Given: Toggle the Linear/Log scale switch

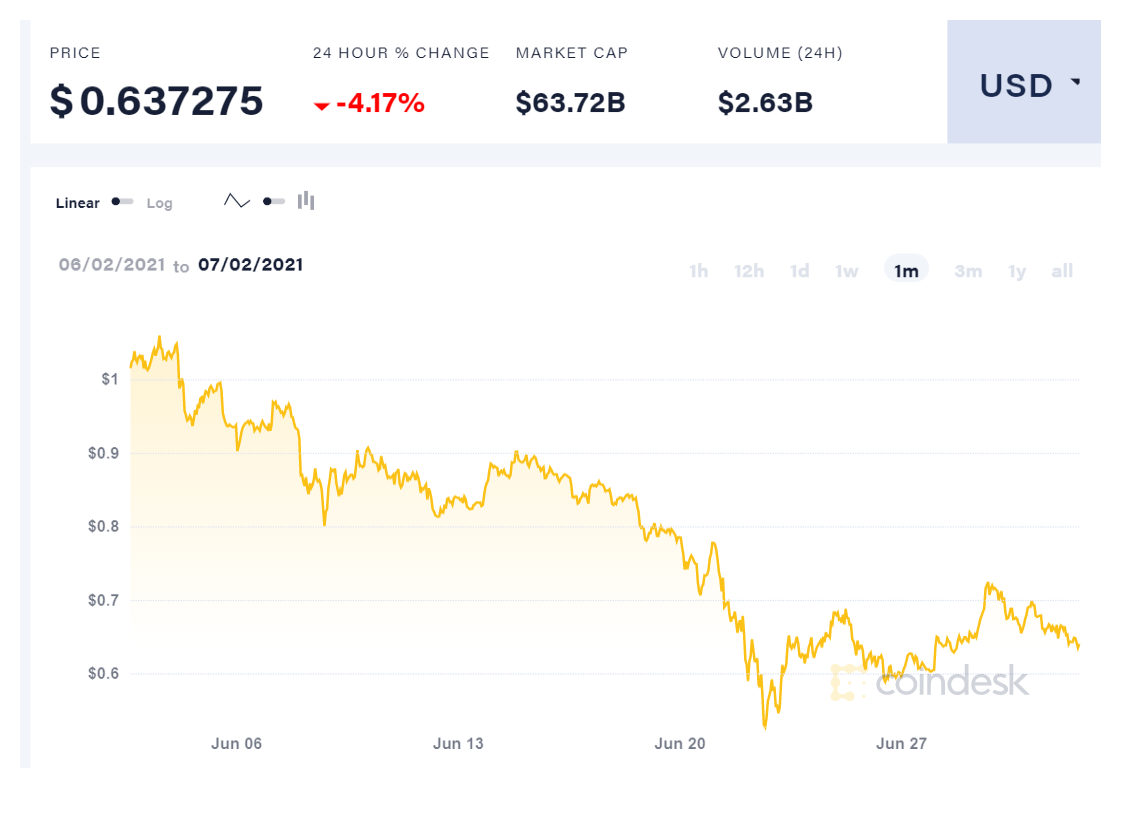Looking at the screenshot, I should click(123, 202).
